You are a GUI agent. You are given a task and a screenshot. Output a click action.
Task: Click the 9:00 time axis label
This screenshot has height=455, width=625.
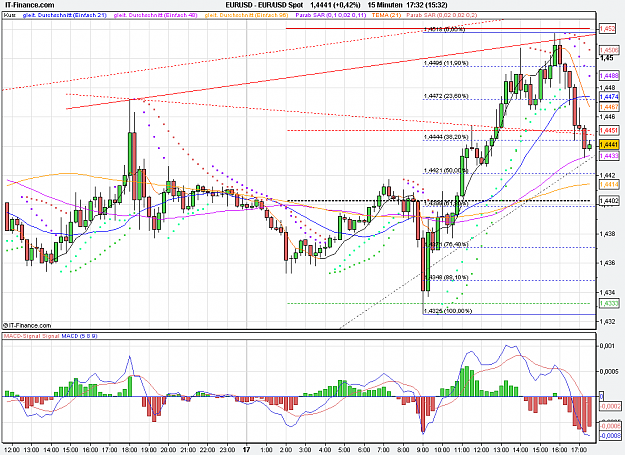click(x=423, y=450)
